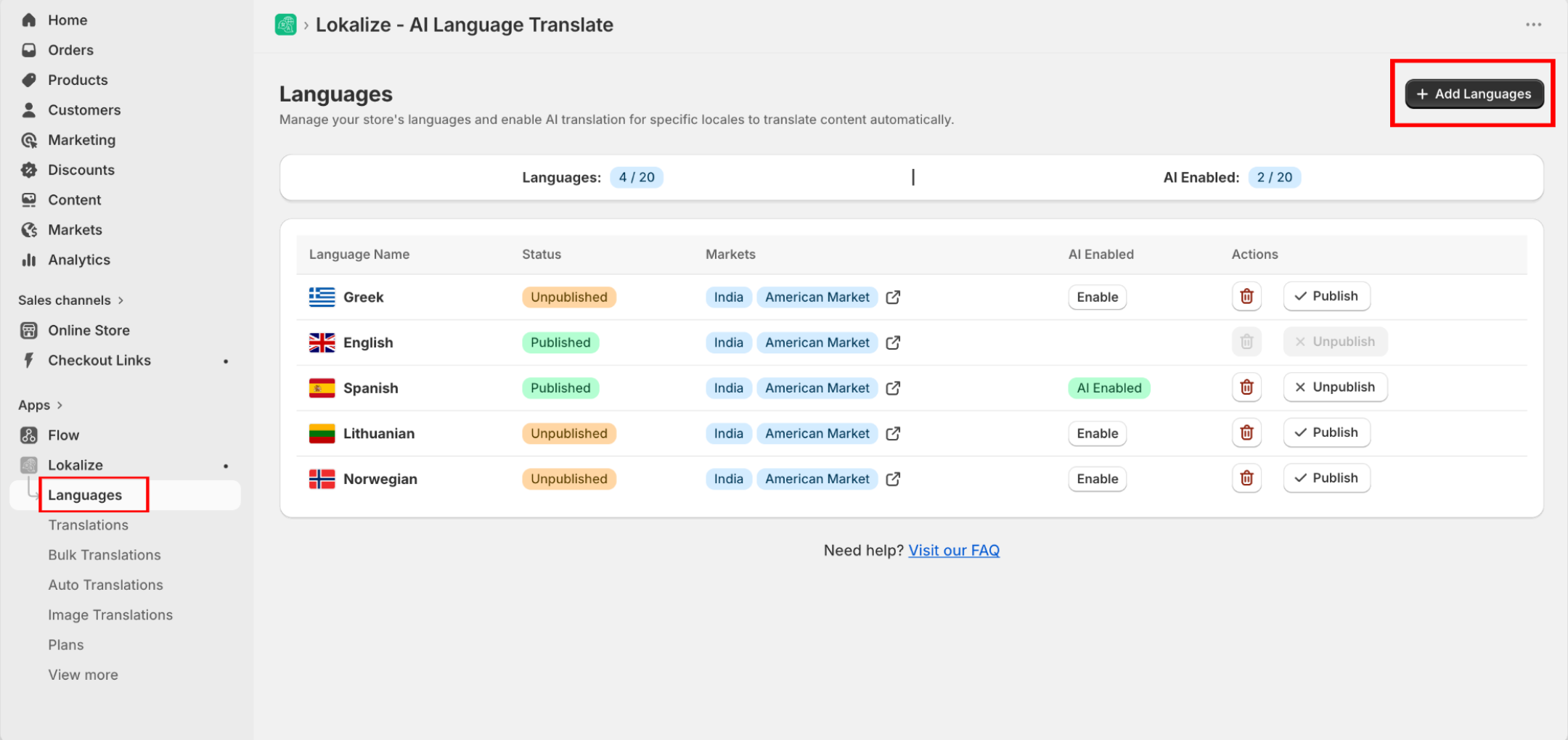Click the Customers person icon
Viewport: 1568px width, 740px height.
click(x=29, y=110)
